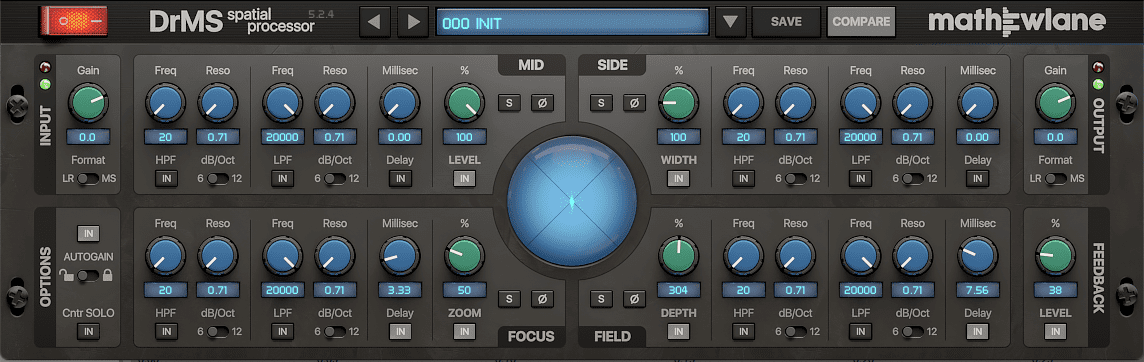This screenshot has height=362, width=1144.
Task: Click the MID section label tab
Action: pyautogui.click(x=531, y=65)
